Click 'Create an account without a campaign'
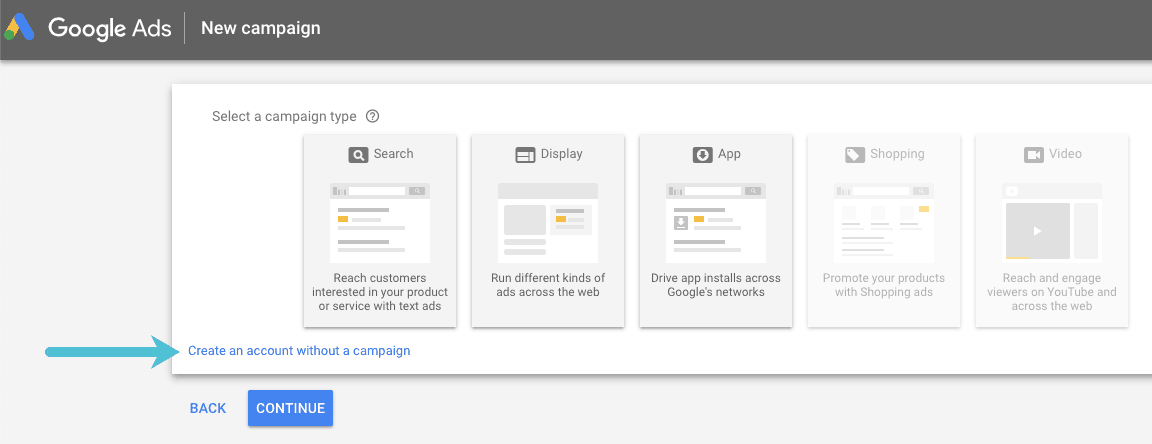 pyautogui.click(x=299, y=351)
